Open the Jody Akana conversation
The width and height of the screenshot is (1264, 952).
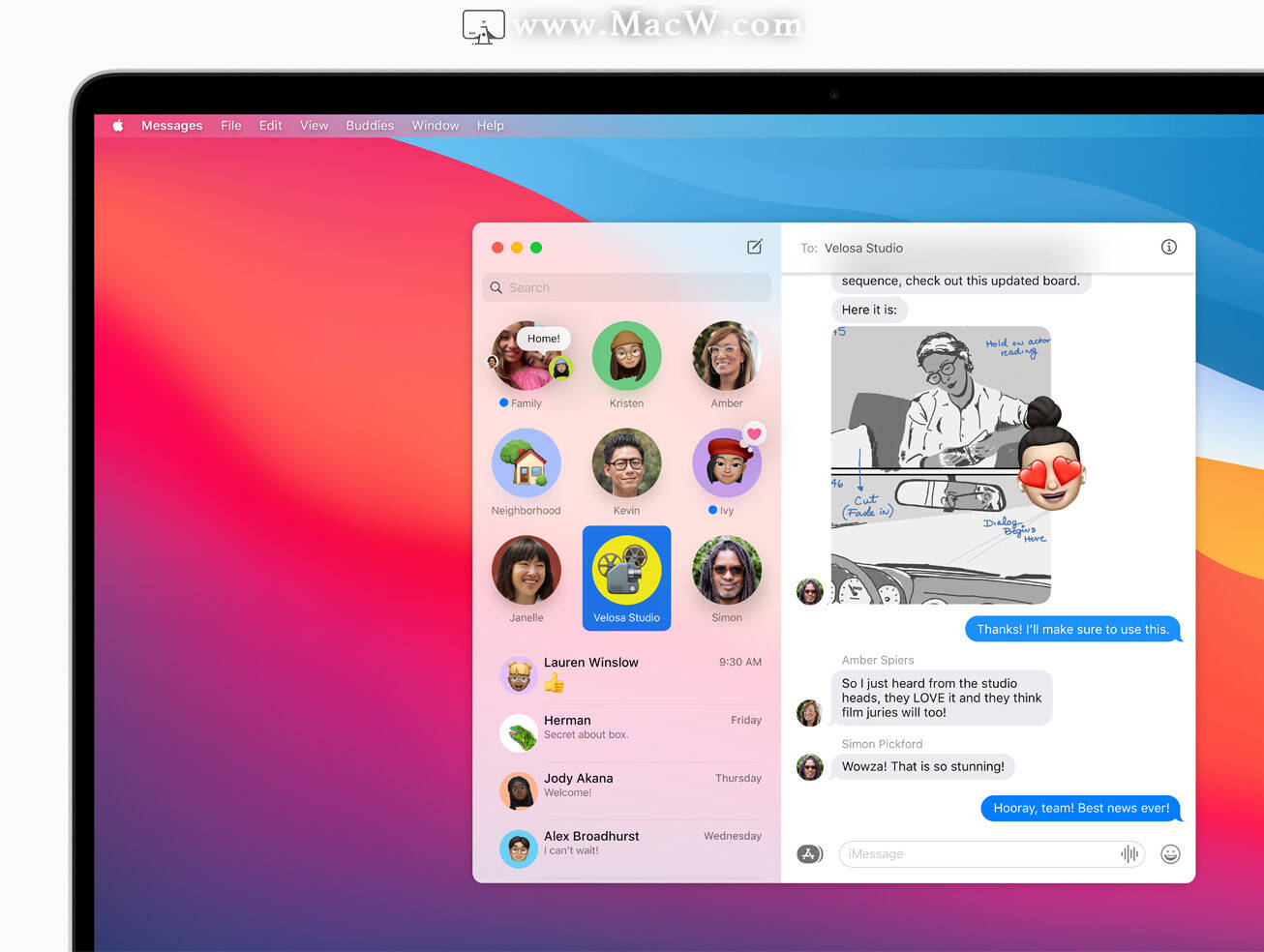click(x=629, y=791)
